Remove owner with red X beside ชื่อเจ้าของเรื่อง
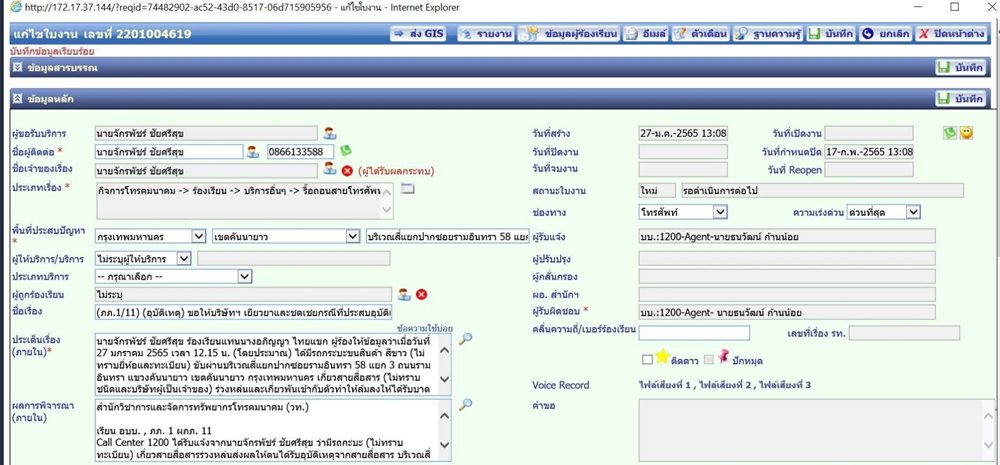The width and height of the screenshot is (1000, 465). point(347,170)
